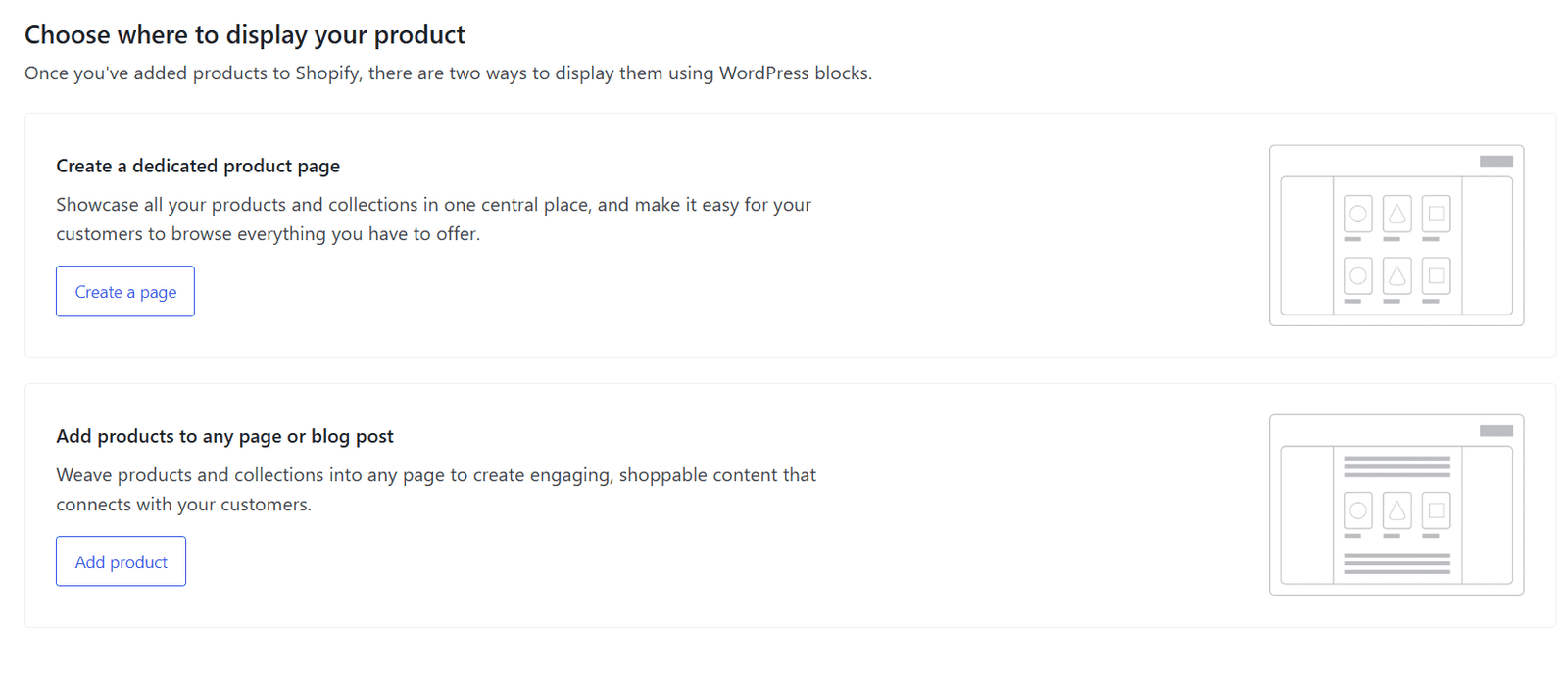Click top-row triangle icon in product page illustration
This screenshot has width=1568, height=679.
[x=1397, y=214]
